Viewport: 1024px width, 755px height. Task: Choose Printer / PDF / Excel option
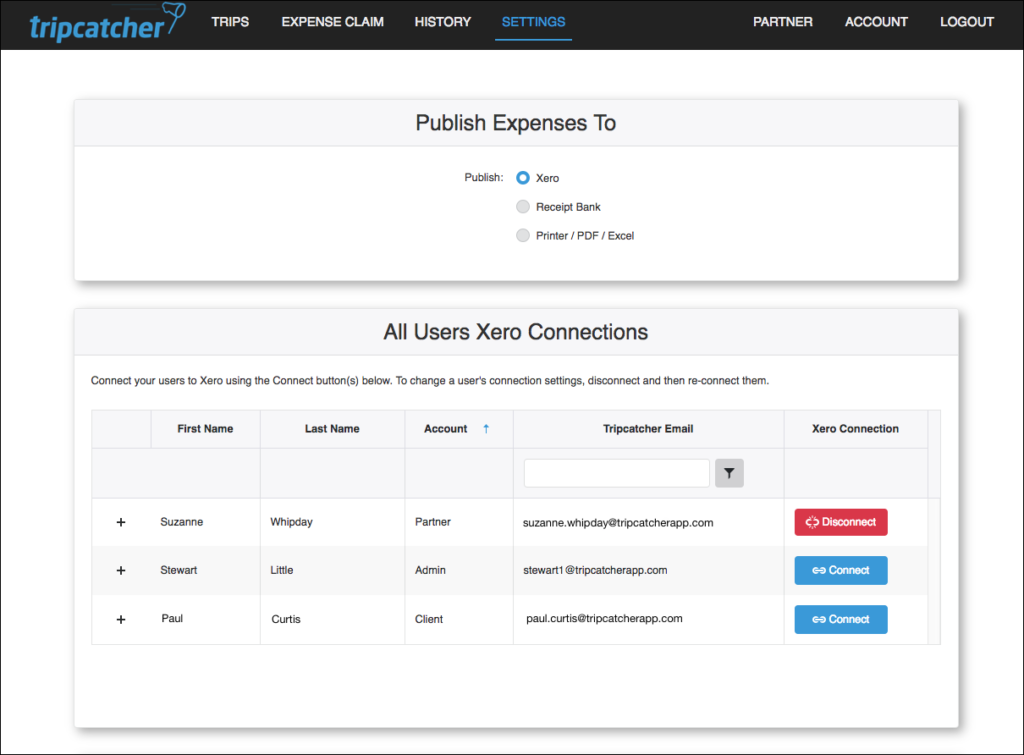pos(522,235)
